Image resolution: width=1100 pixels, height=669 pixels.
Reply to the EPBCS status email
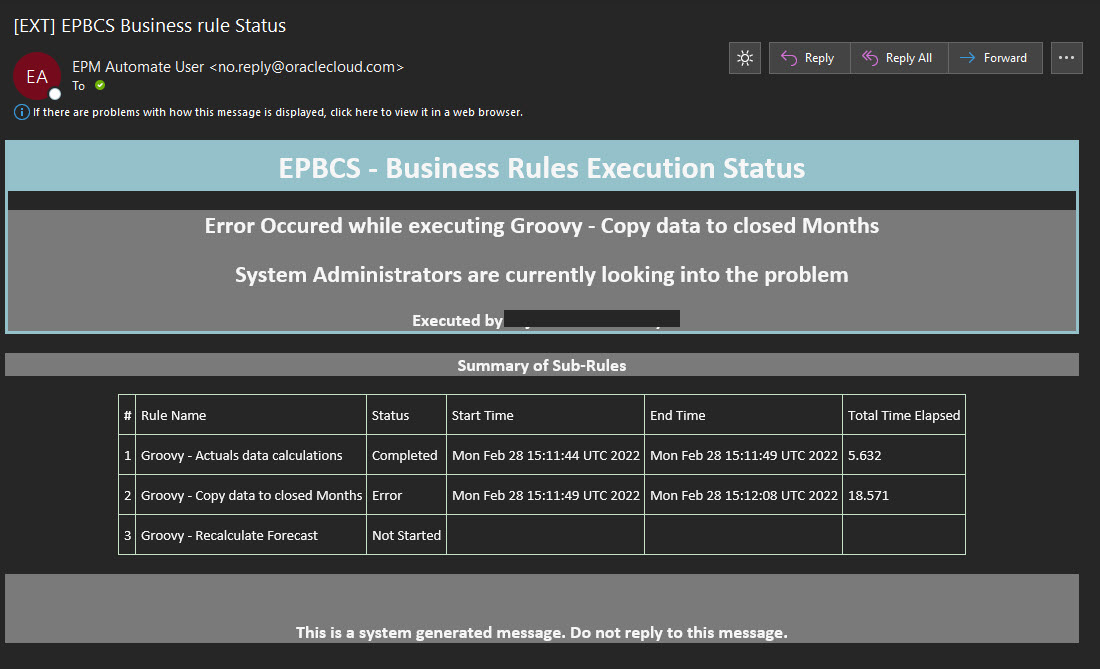(810, 58)
